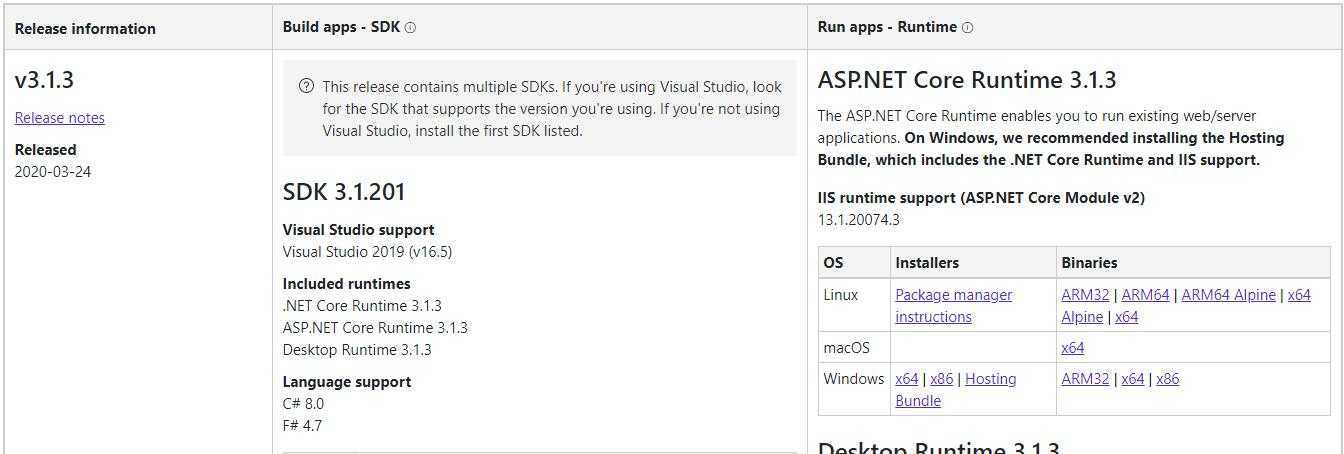Viewport: 1344px width, 454px height.
Task: Click the Linux row label
Action: 841,295
